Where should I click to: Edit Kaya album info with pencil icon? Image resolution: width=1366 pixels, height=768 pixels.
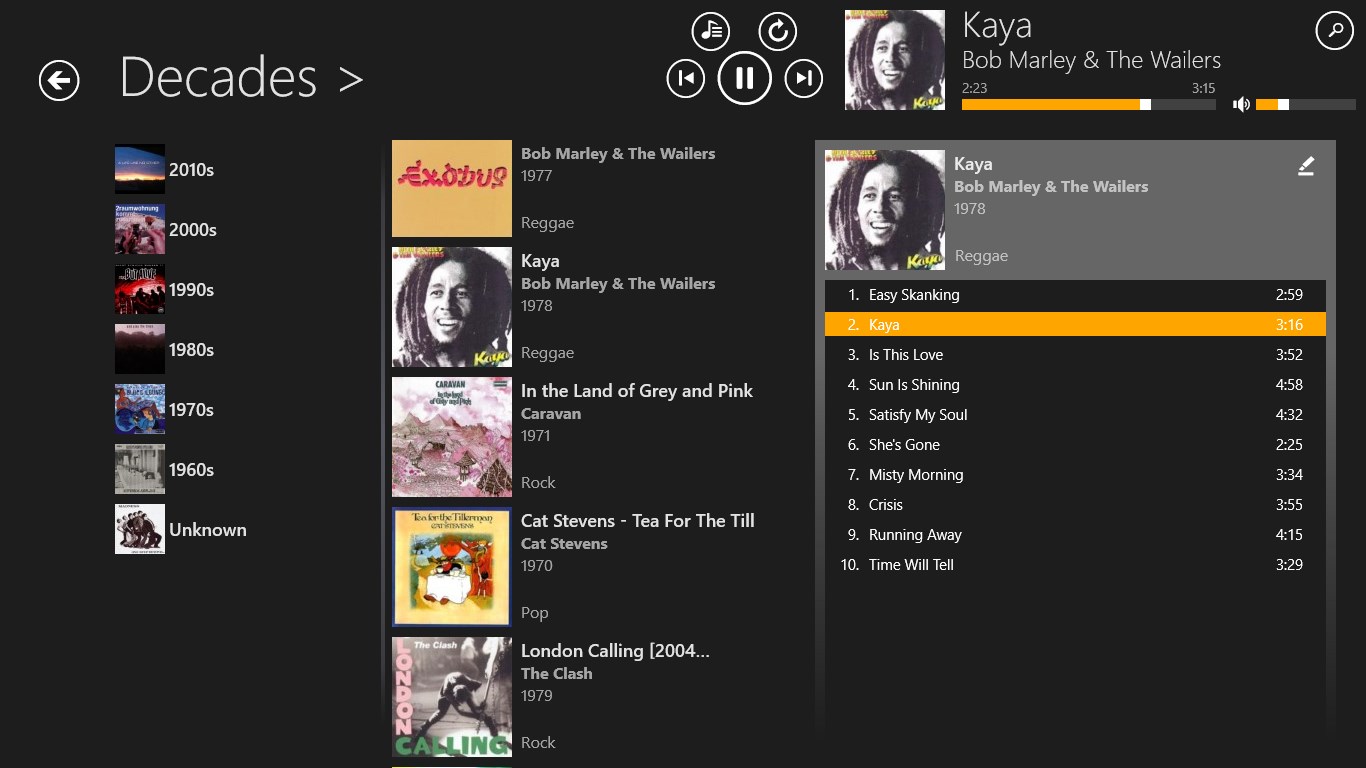click(1306, 167)
